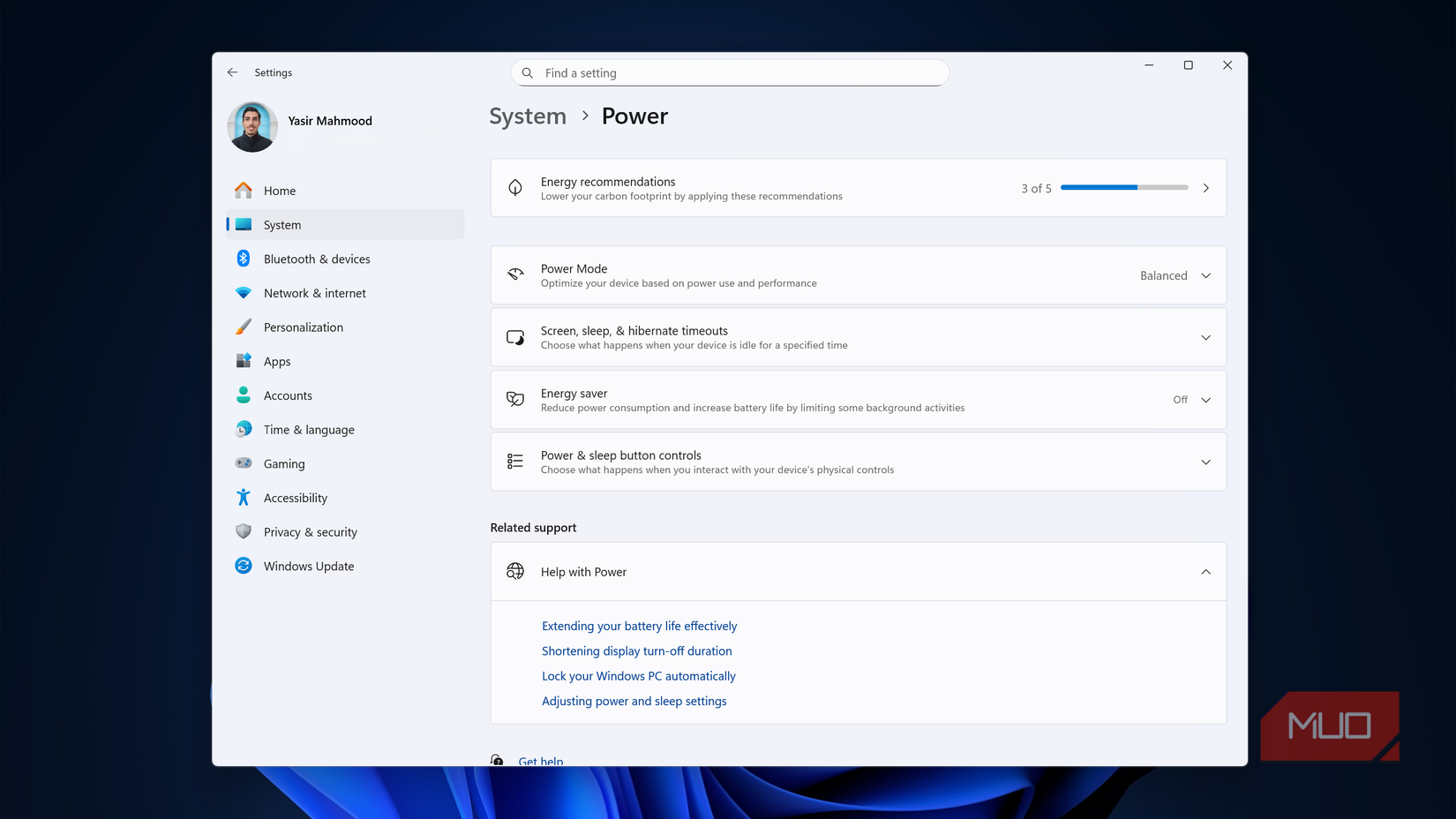
Task: Expand Screen, sleep, & hibernate timeouts
Action: (x=859, y=337)
